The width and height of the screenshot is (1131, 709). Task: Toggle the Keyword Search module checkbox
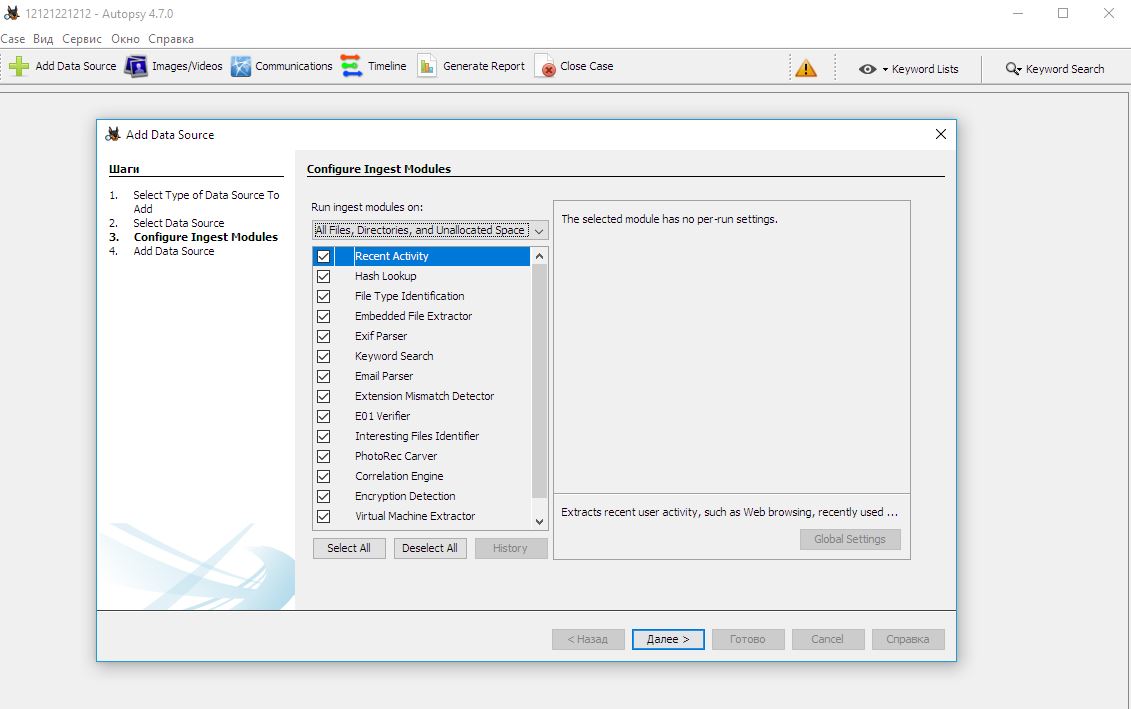[x=323, y=356]
